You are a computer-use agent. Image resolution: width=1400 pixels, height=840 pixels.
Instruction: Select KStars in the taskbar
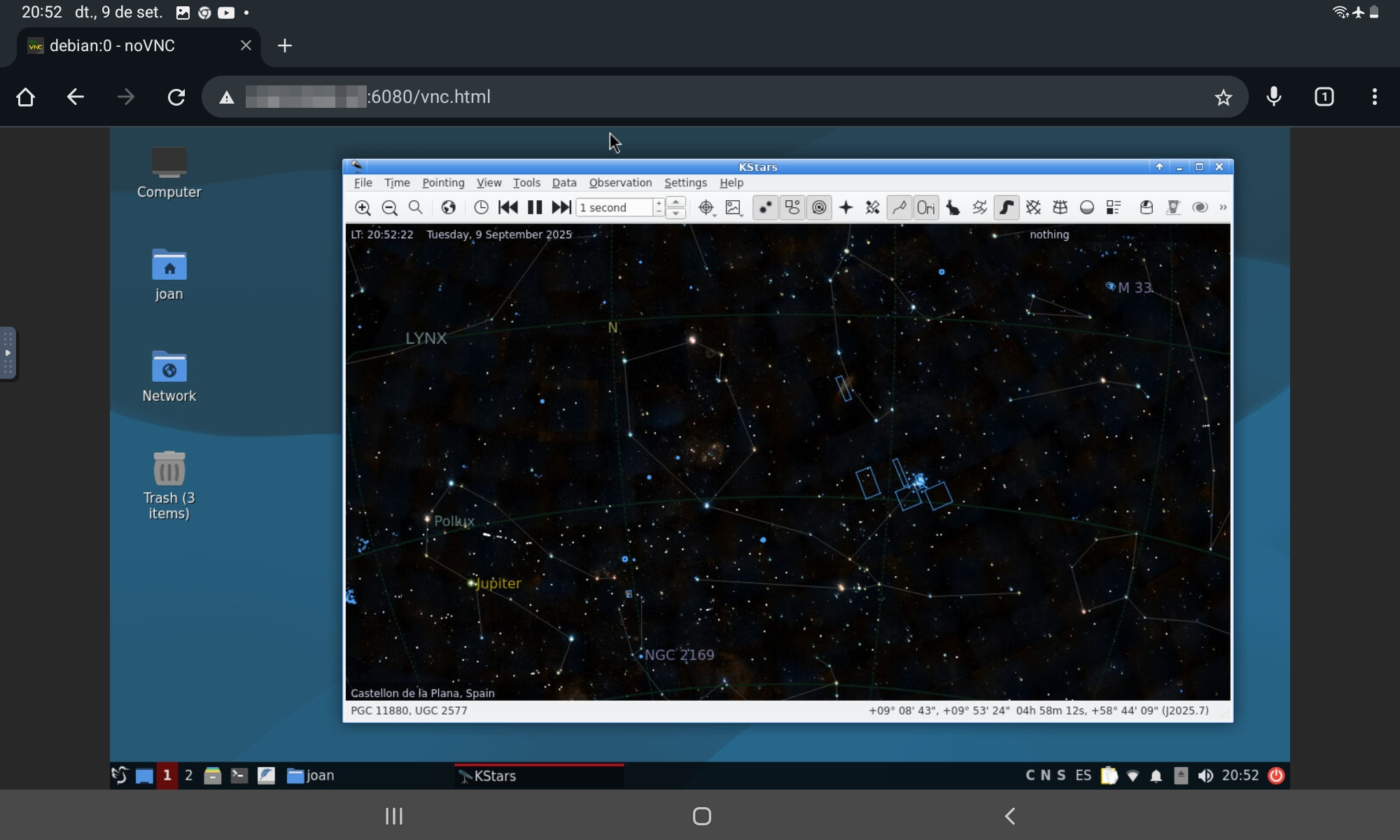[538, 776]
